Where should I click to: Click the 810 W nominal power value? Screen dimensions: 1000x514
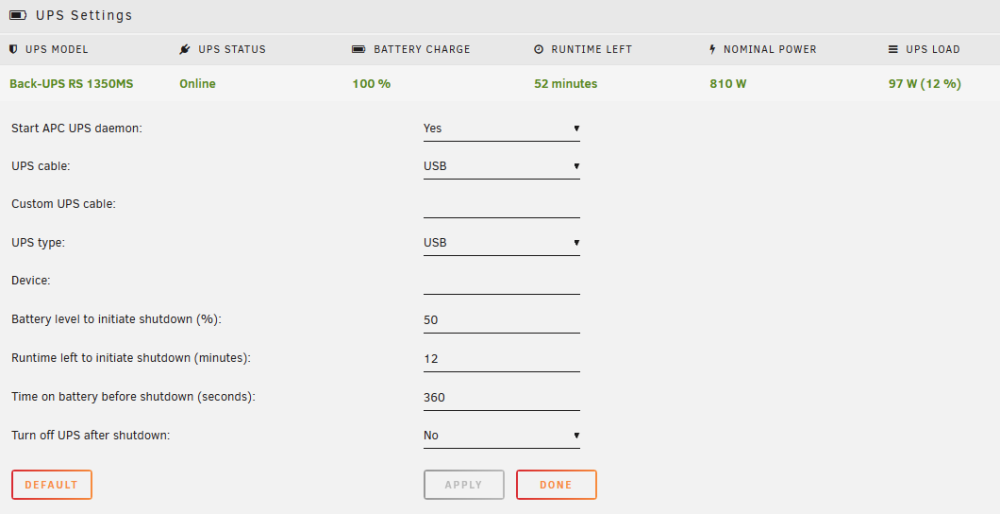pos(728,84)
